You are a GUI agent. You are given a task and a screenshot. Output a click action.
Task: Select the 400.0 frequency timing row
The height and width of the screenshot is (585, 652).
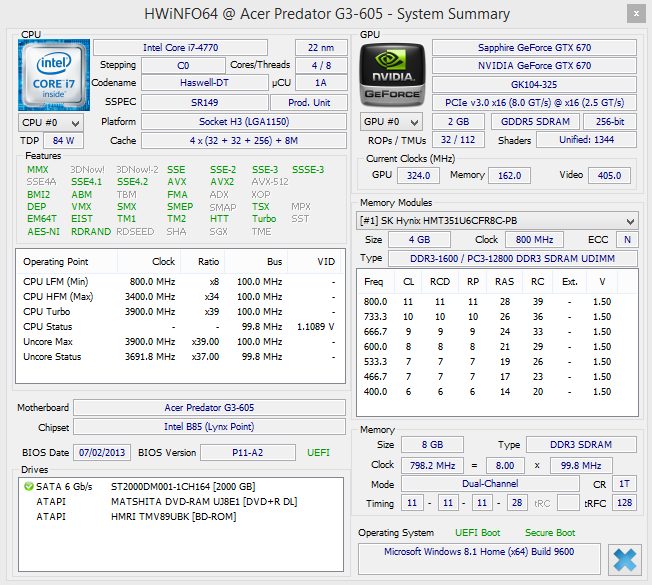pyautogui.click(x=497, y=392)
